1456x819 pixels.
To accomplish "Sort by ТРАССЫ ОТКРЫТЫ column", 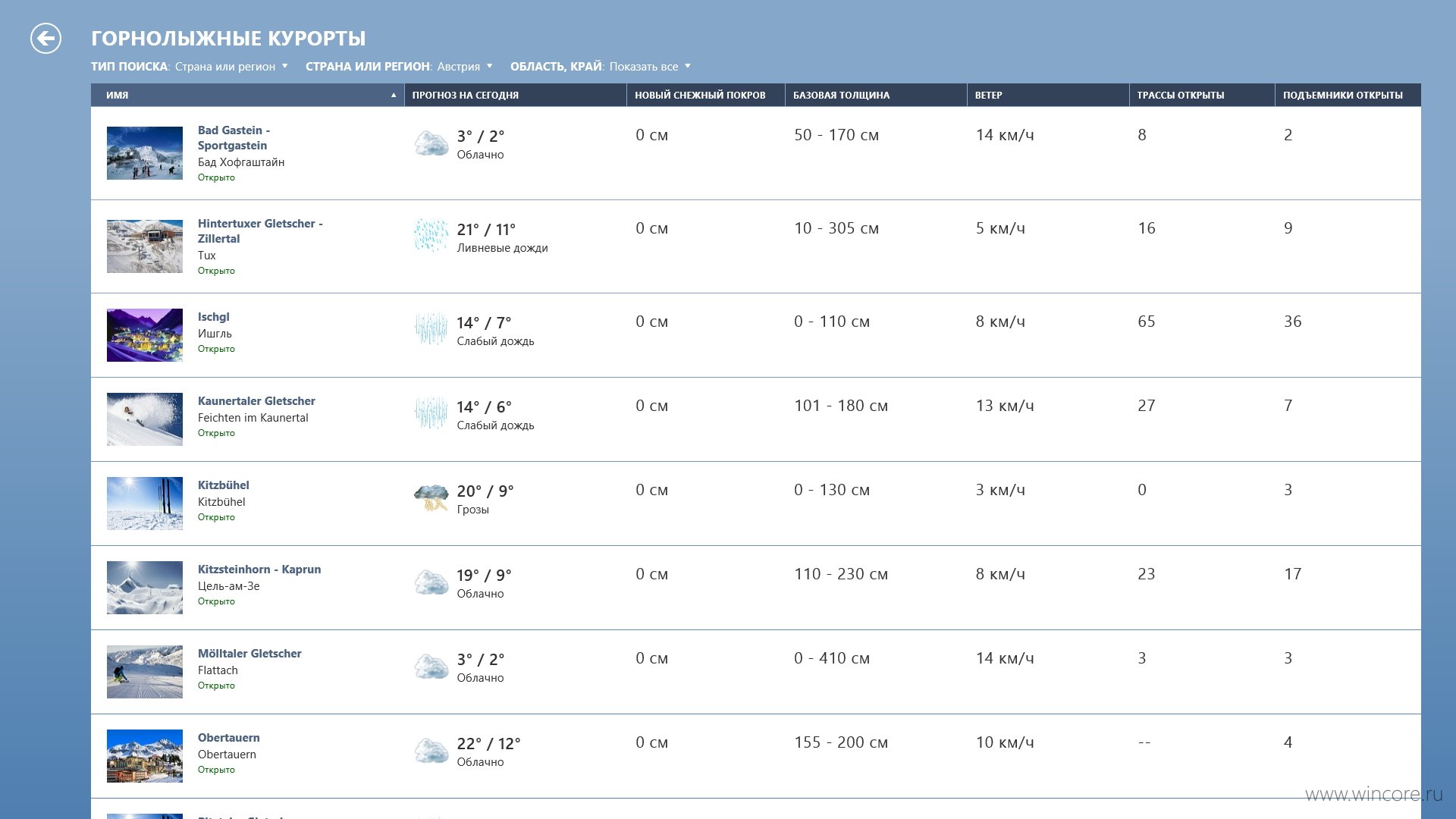I will (1202, 95).
